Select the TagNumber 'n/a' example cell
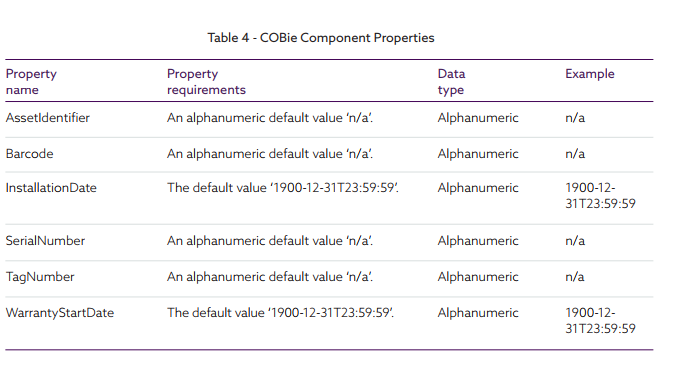This screenshot has width=690, height=366. [575, 277]
